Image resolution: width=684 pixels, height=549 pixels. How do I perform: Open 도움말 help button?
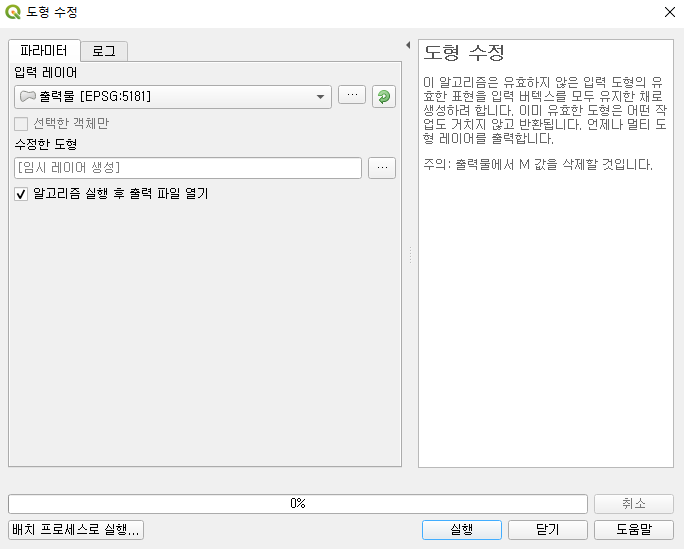click(634, 529)
